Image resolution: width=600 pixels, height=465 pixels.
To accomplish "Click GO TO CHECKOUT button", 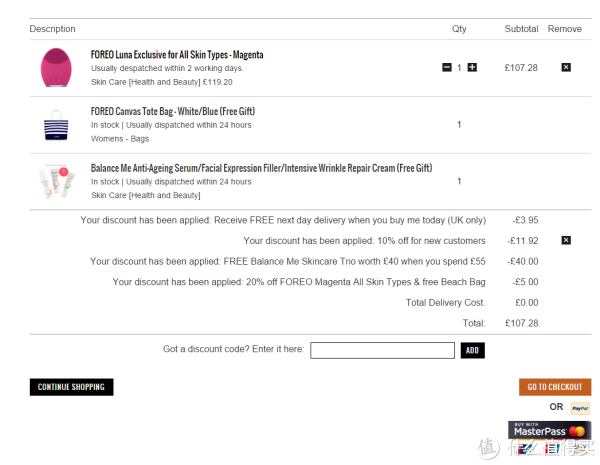I will (555, 387).
